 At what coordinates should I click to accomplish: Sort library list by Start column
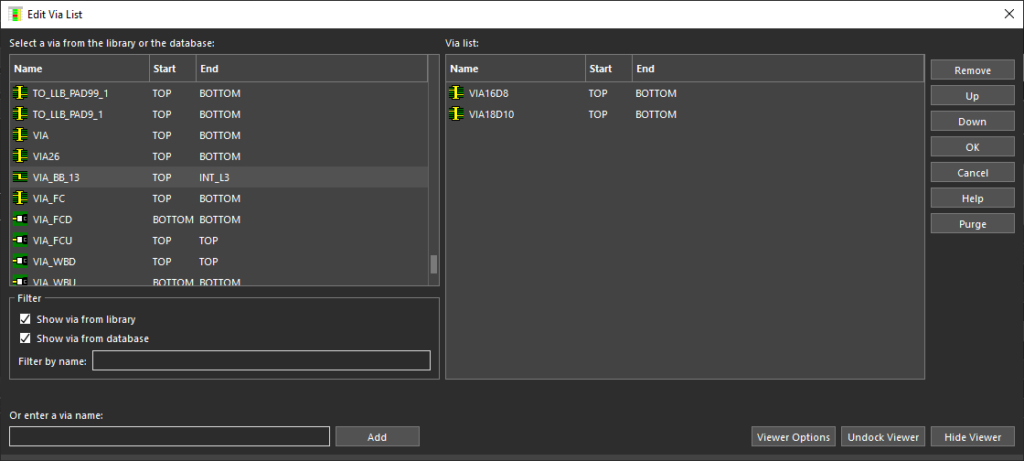click(170, 69)
